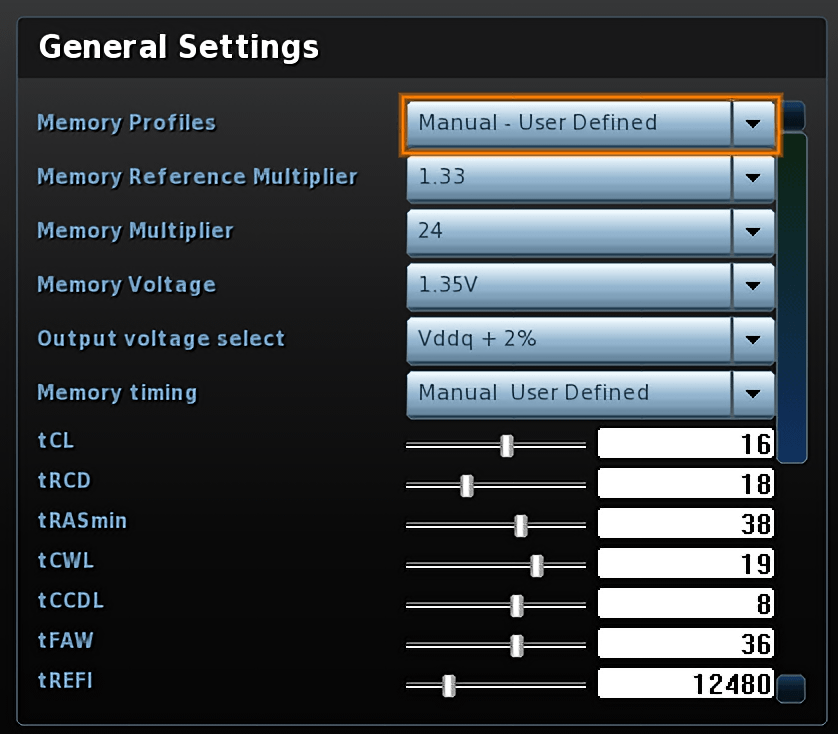Click the tCWL slider handle

pyautogui.click(x=537, y=566)
